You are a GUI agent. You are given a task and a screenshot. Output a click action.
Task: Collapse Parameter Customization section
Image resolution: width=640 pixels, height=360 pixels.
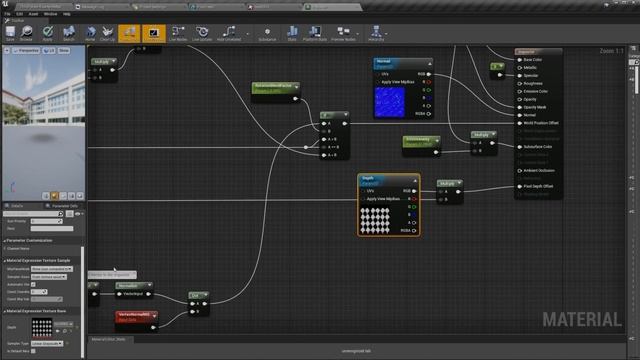pos(4,240)
